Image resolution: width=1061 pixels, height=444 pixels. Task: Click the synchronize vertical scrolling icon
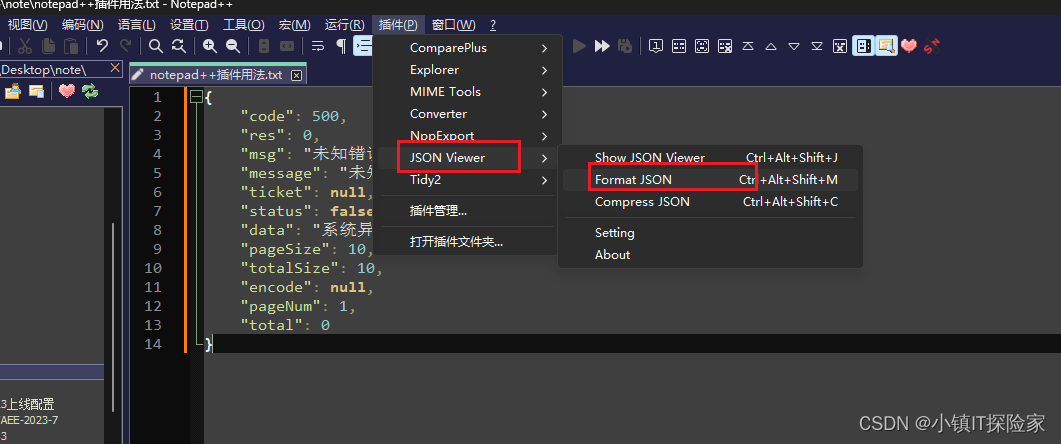(x=264, y=46)
